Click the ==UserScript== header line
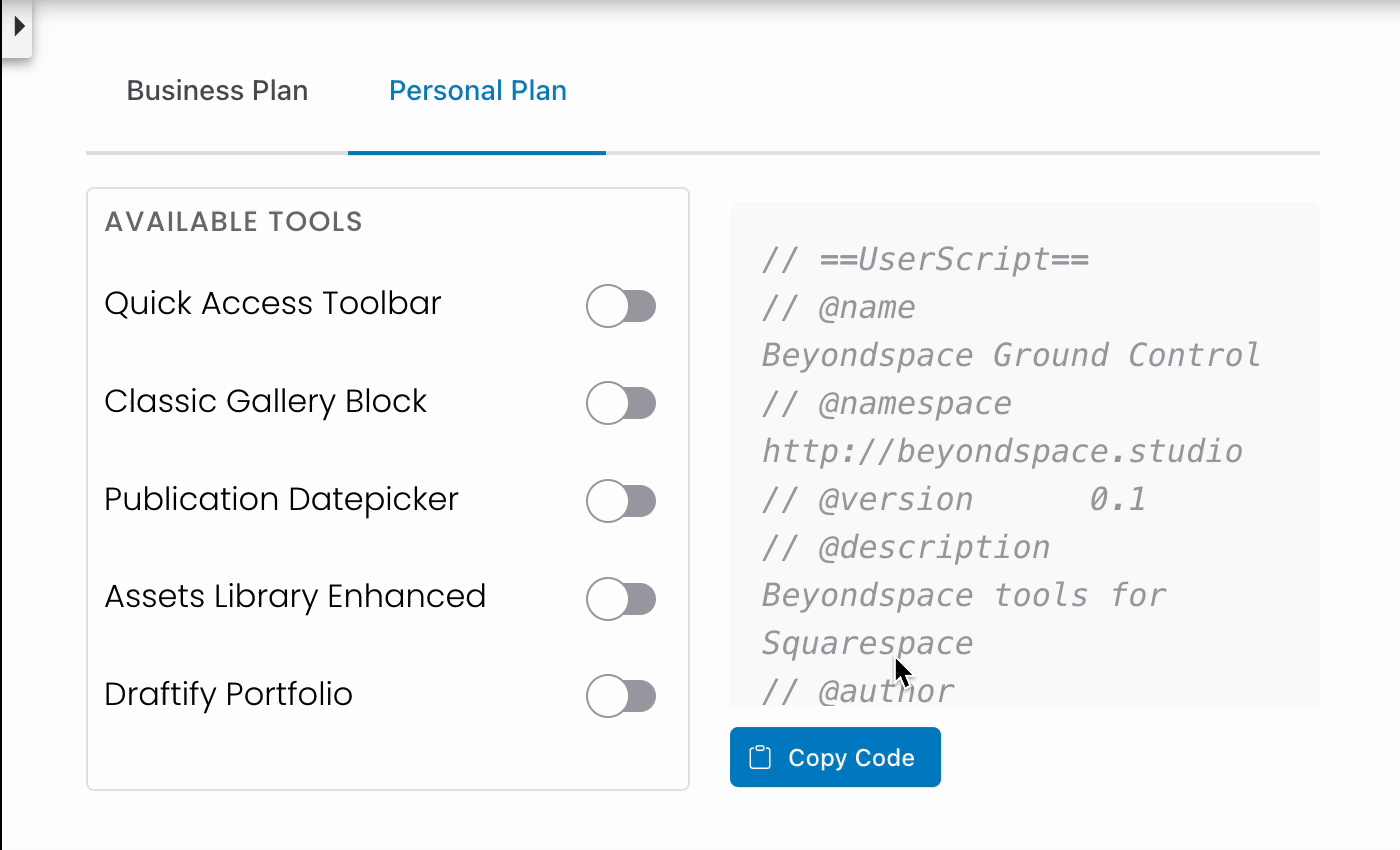 tap(925, 259)
